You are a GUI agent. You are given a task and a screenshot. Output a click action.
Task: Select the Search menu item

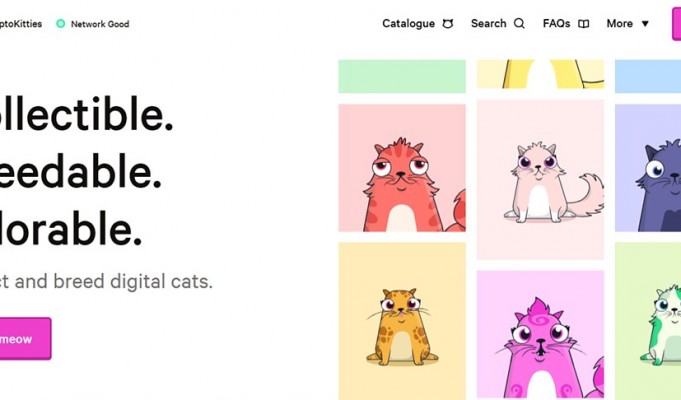489,23
